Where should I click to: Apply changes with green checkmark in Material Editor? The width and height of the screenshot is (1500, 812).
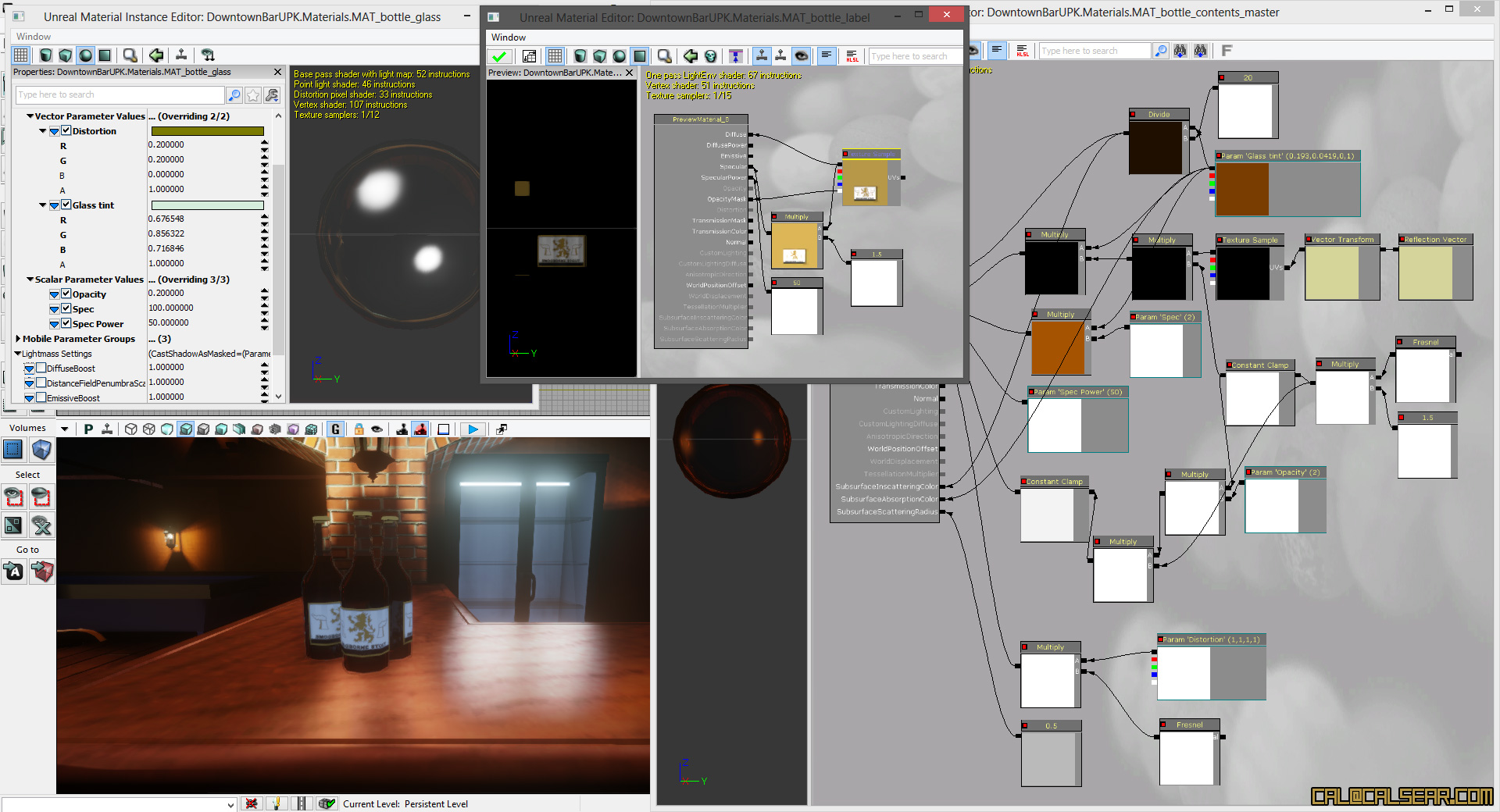tap(499, 55)
